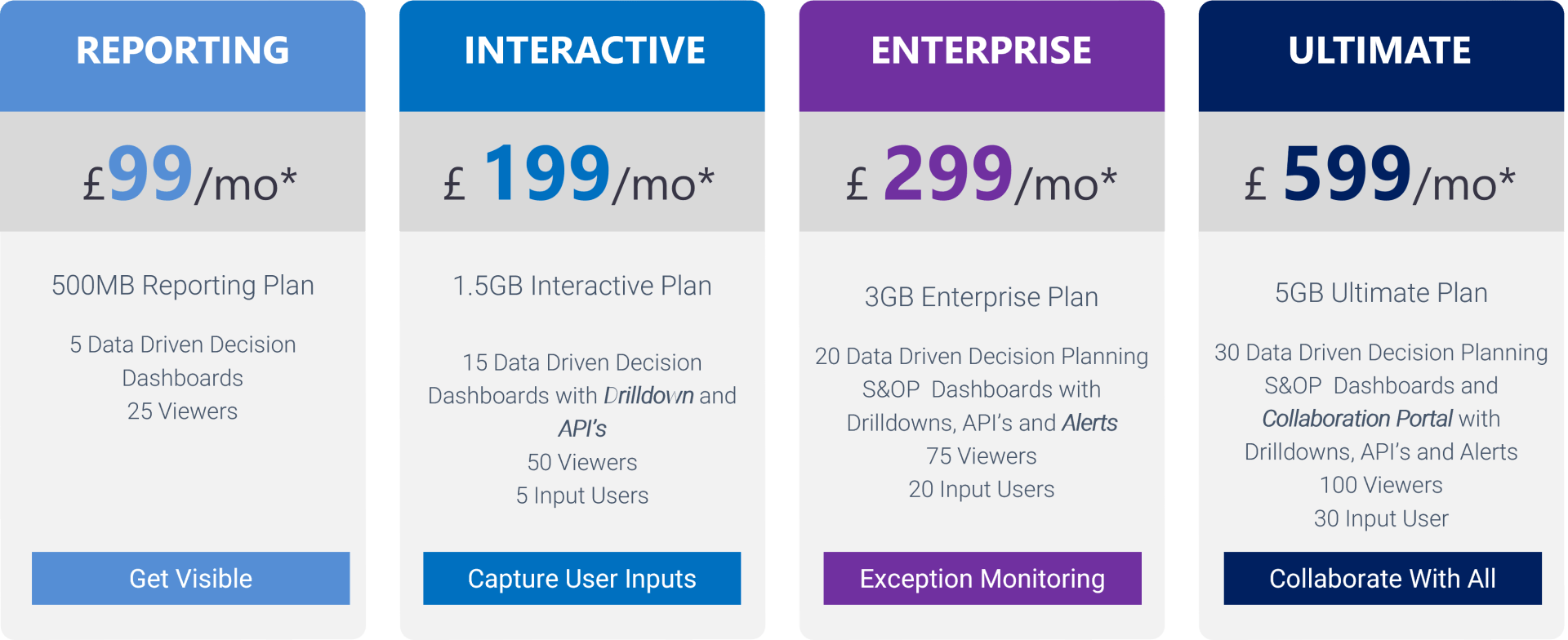This screenshot has width=1568, height=640.
Task: Click the £199/mo price
Action: 579,176
